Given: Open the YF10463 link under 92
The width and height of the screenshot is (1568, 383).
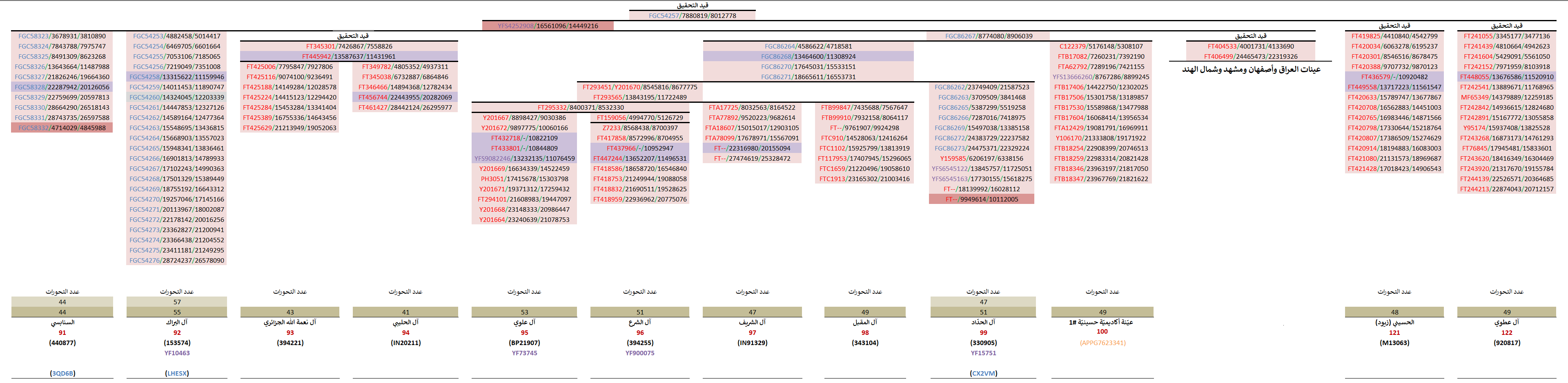Looking at the screenshot, I should click(176, 353).
